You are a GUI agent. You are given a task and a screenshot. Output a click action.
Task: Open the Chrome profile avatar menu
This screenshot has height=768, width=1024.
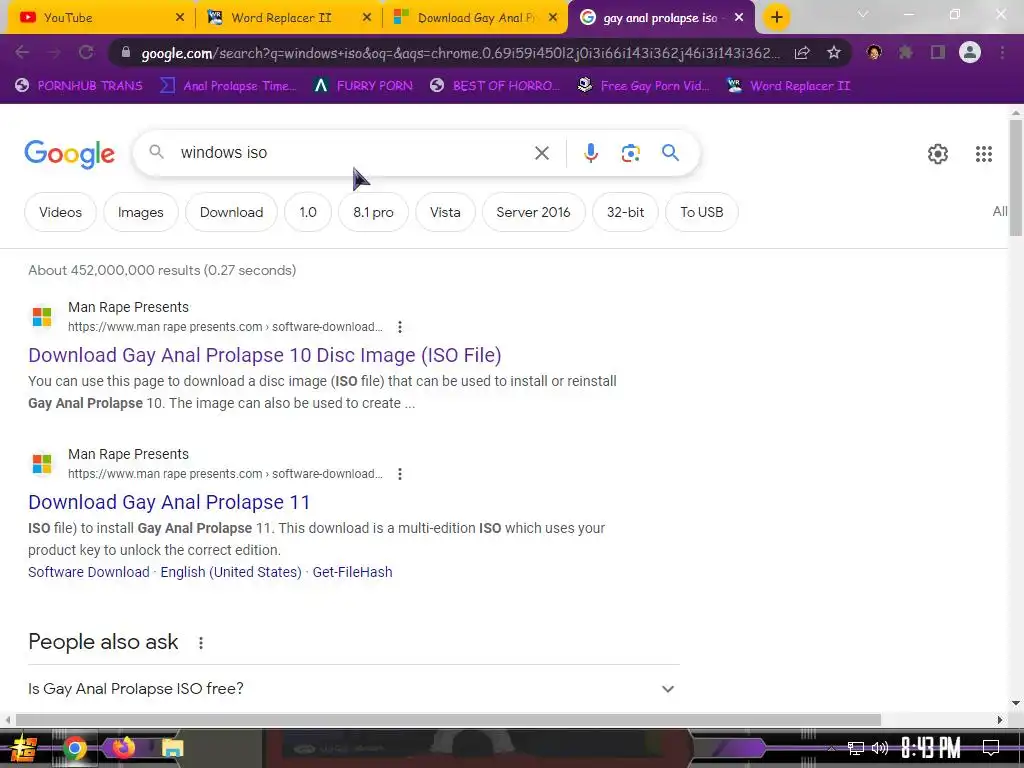(x=970, y=52)
